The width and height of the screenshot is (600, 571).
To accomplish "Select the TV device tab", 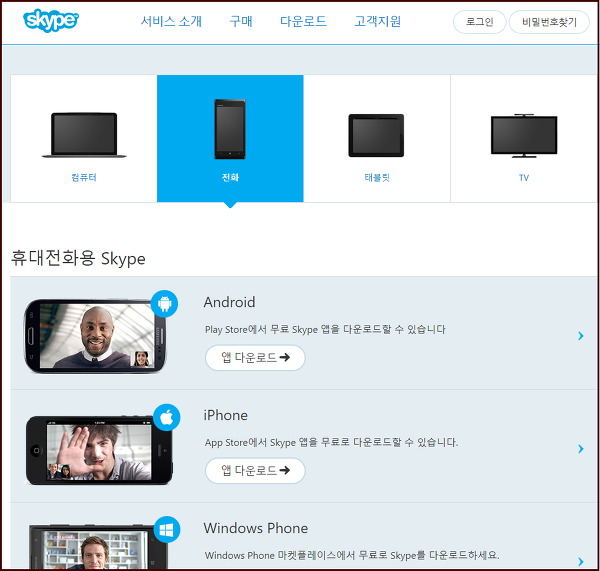I will [524, 139].
